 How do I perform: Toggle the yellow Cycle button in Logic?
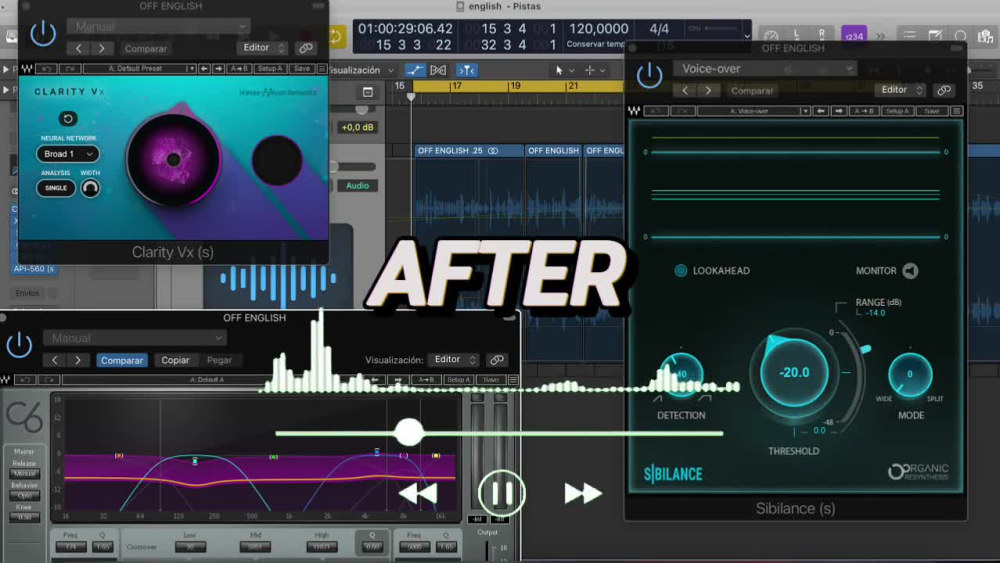(x=336, y=36)
